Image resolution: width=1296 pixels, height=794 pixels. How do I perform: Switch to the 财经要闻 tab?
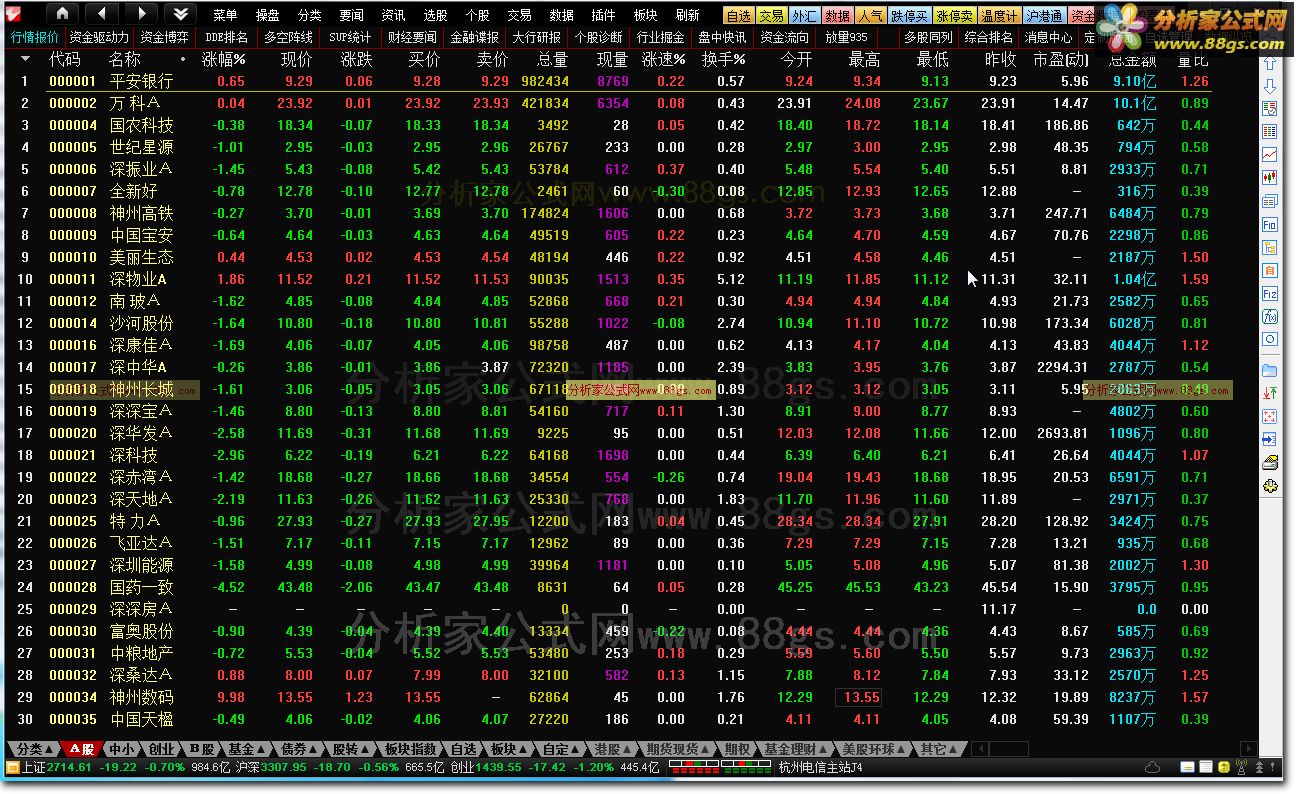pyautogui.click(x=412, y=37)
